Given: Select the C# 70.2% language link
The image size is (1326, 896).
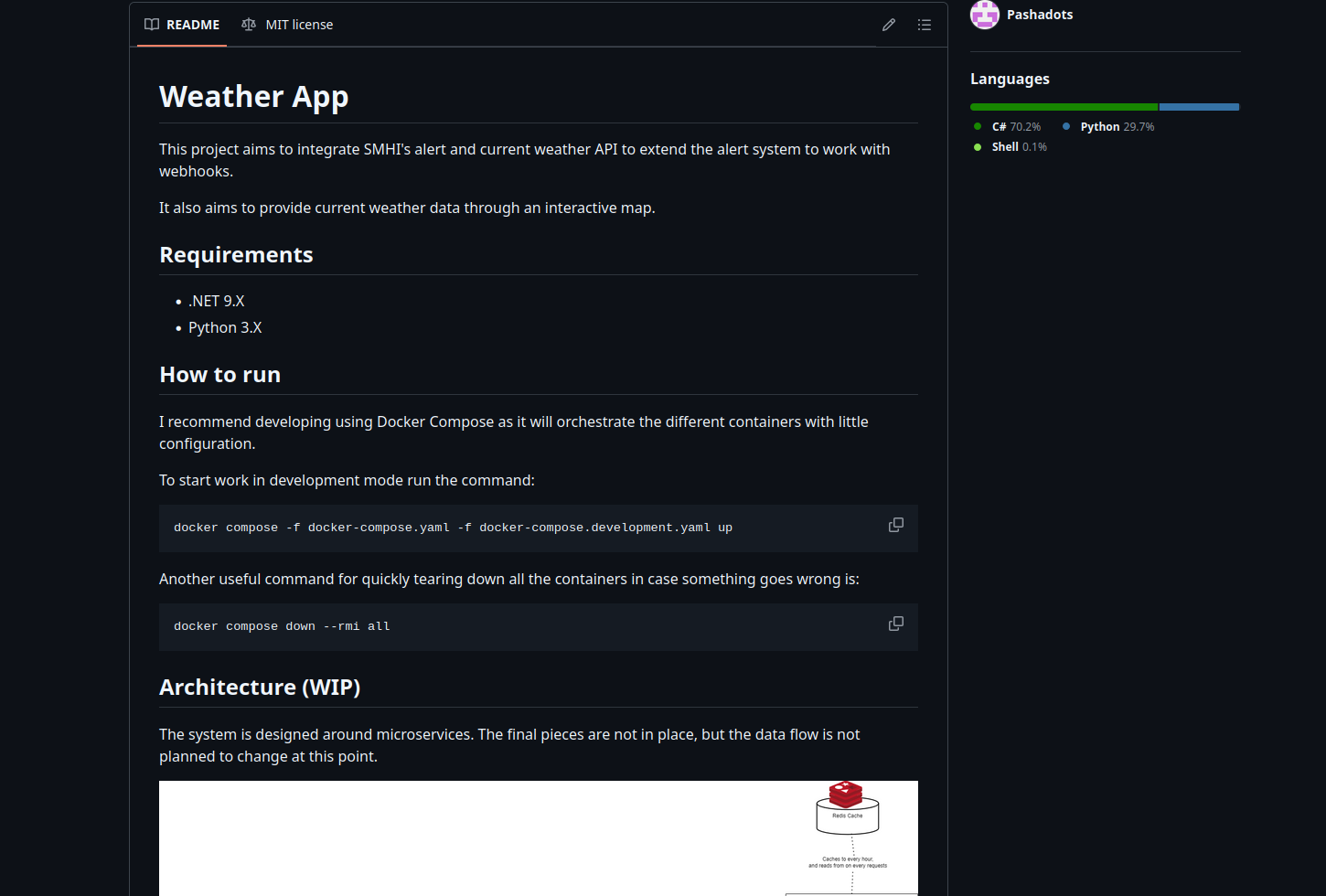Looking at the screenshot, I should coord(1015,127).
